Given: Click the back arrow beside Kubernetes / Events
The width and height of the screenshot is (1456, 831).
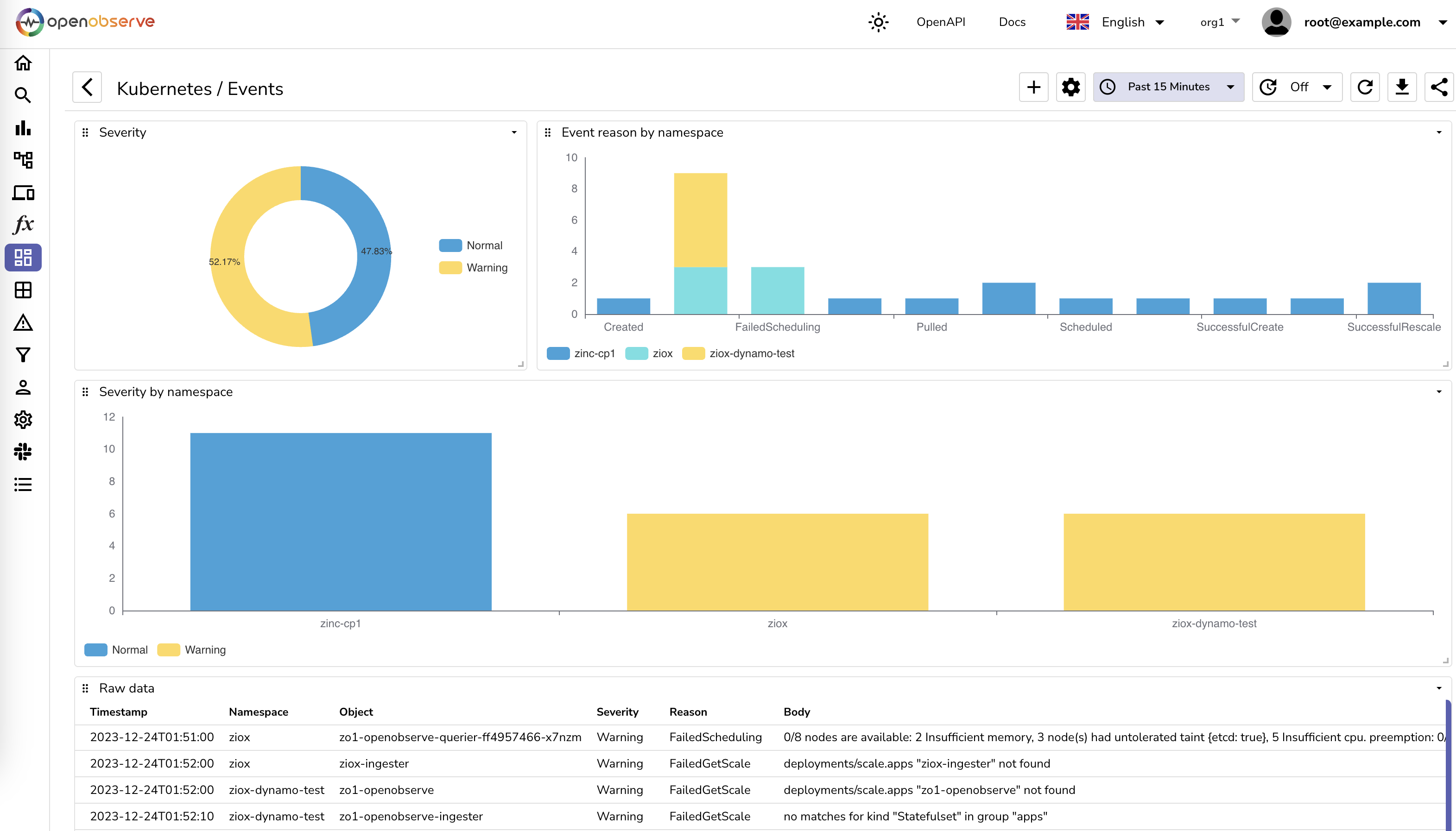Looking at the screenshot, I should pos(87,87).
